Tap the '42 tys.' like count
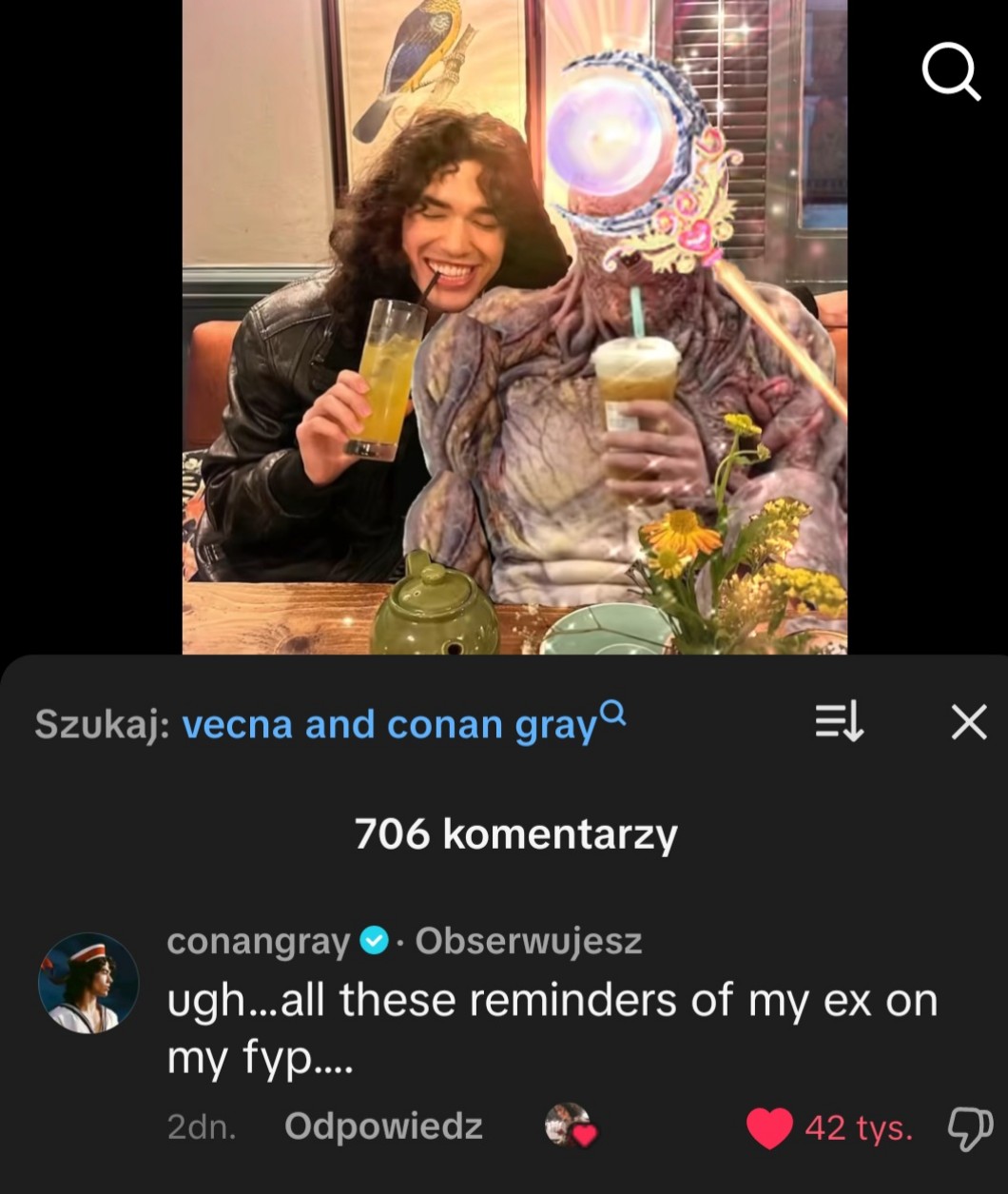Image resolution: width=1008 pixels, height=1194 pixels. [859, 1128]
